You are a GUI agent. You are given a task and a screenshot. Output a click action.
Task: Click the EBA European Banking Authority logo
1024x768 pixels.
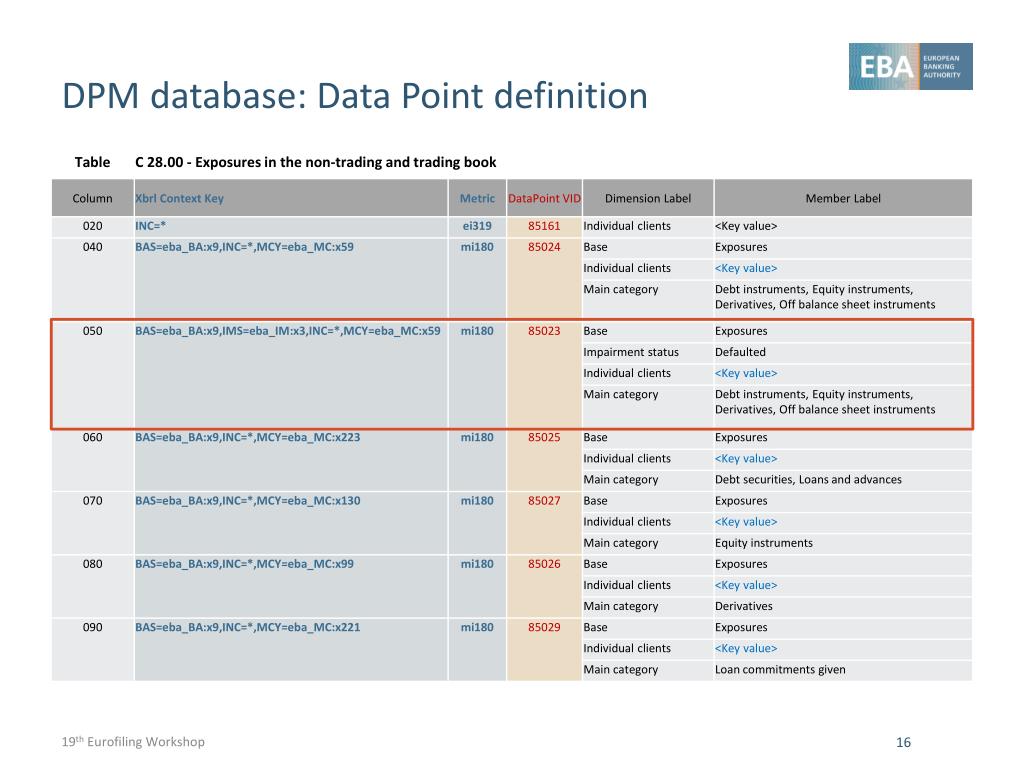pos(910,66)
